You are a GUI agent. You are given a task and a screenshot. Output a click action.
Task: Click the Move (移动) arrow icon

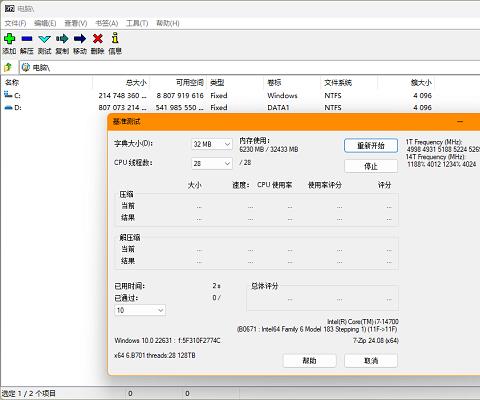tap(80, 39)
